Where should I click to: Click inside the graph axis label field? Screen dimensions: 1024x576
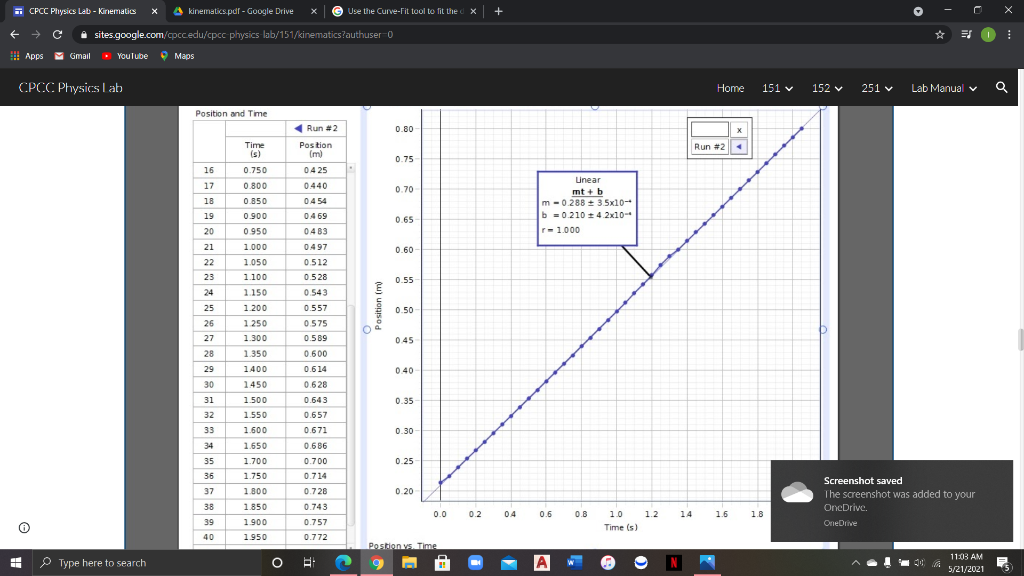coord(708,129)
